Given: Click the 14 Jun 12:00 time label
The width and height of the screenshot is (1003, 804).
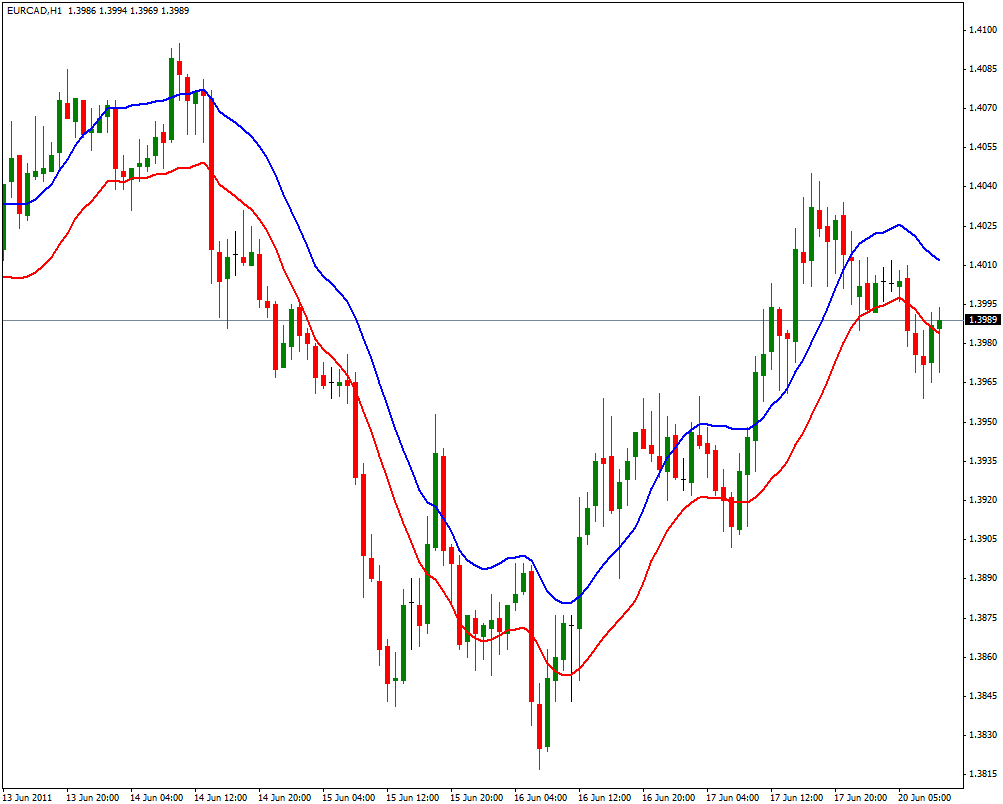Looking at the screenshot, I should tap(221, 798).
